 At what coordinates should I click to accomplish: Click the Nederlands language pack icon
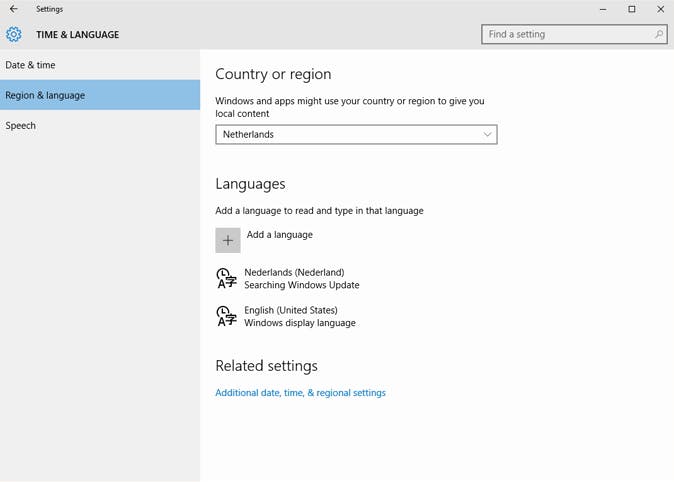[x=227, y=278]
